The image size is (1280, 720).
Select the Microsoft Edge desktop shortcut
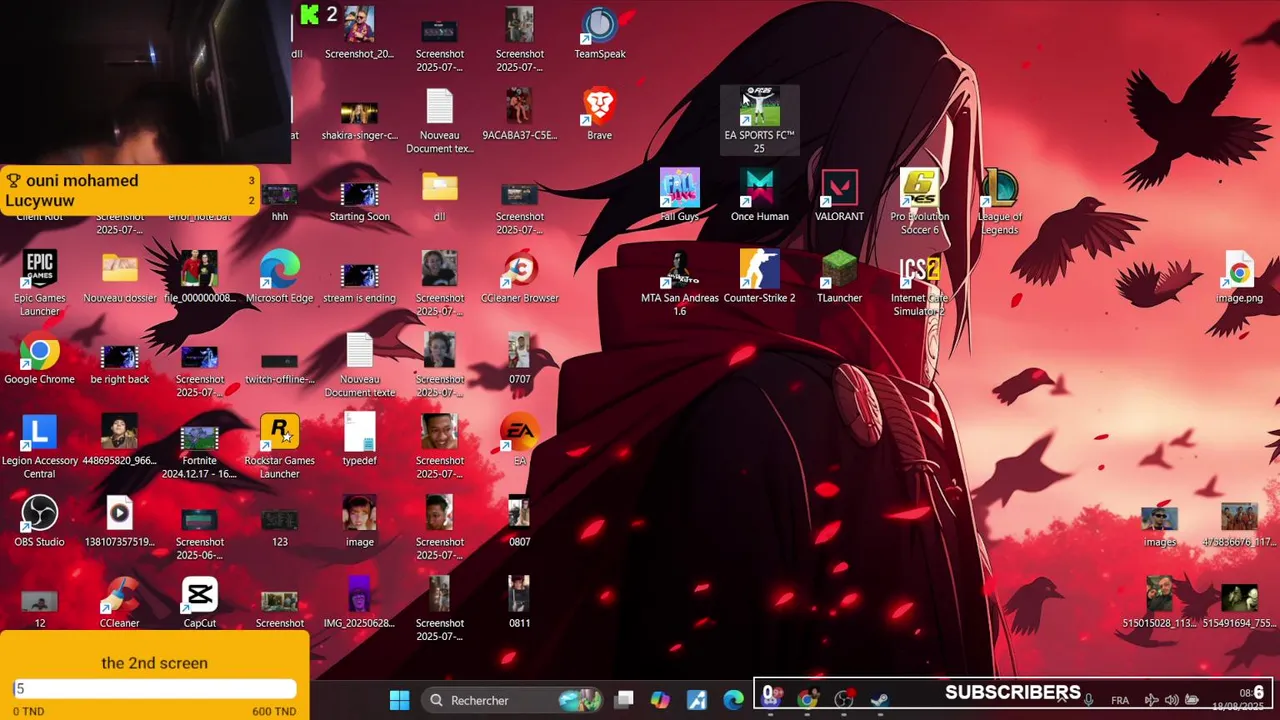tap(280, 277)
